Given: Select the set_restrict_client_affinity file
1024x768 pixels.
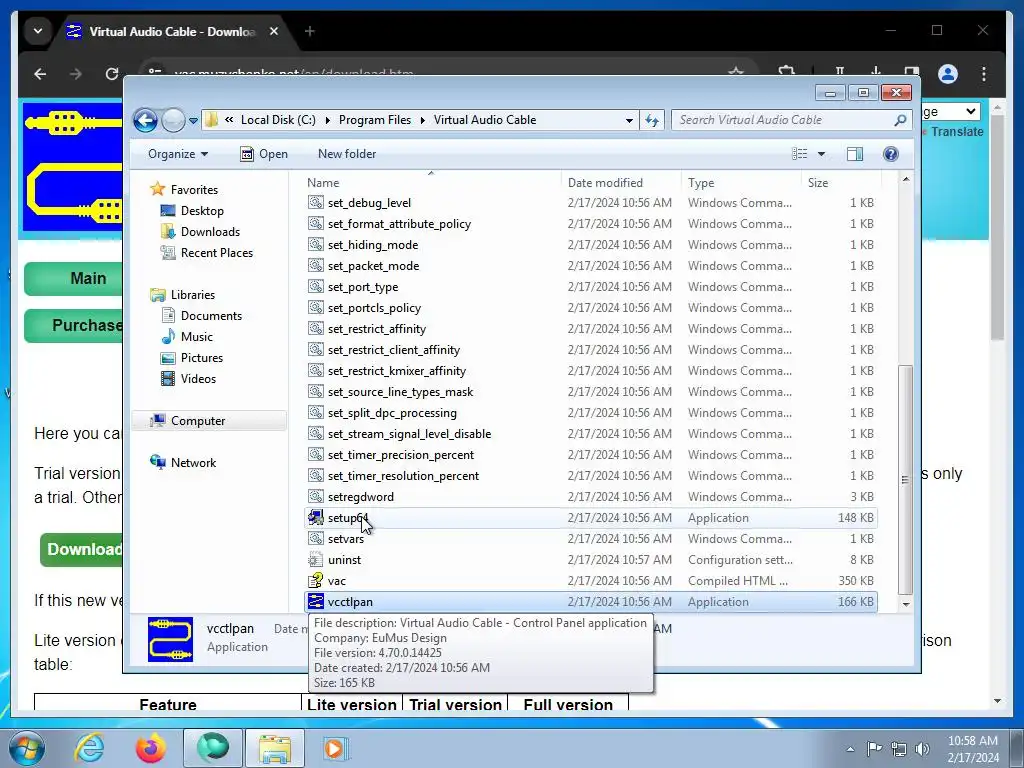Looking at the screenshot, I should click(x=394, y=350).
